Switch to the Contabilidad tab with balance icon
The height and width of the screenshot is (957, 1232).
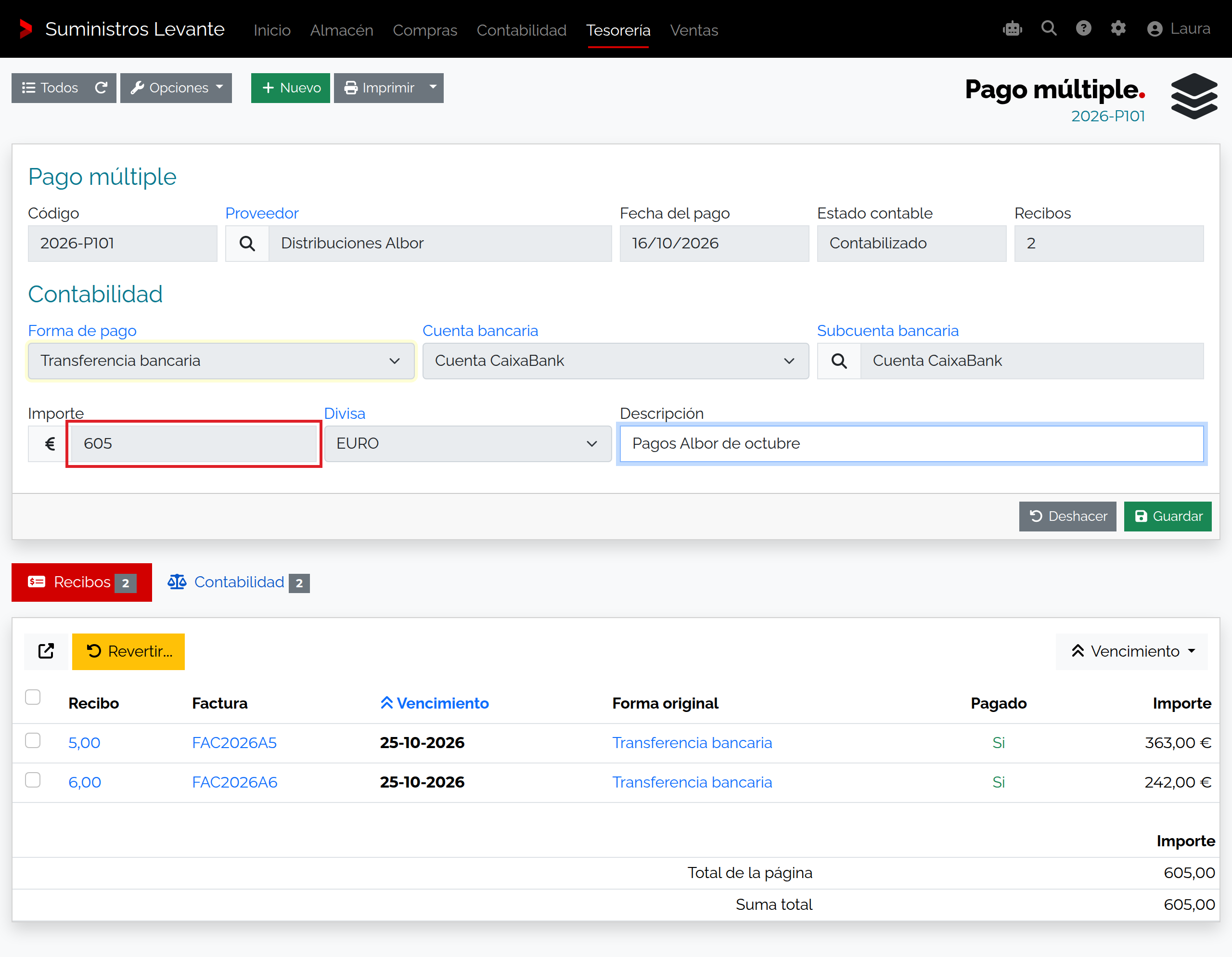[x=238, y=582]
